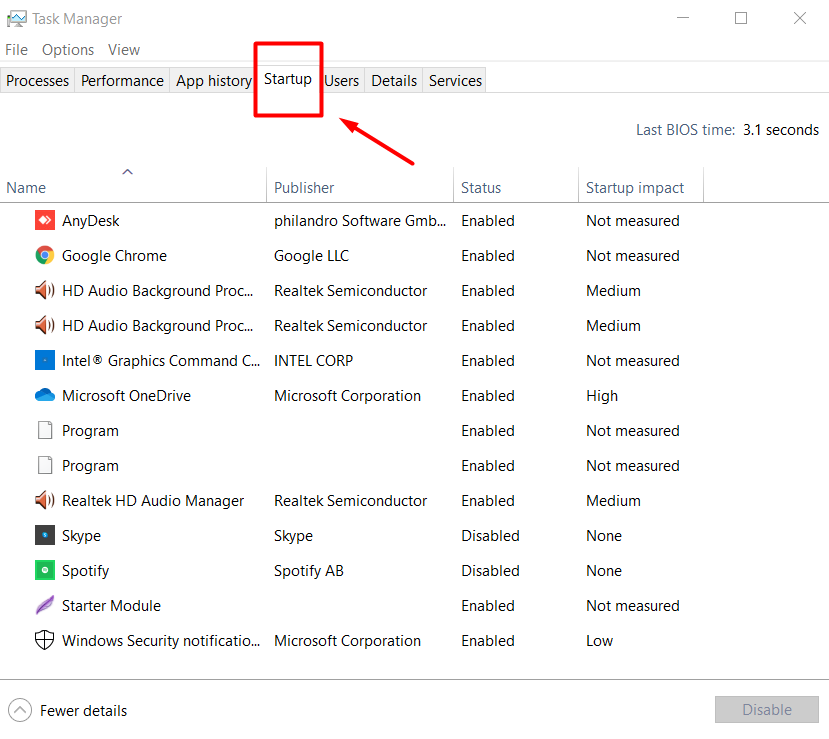Click the Realtek HD Audio Manager icon
The width and height of the screenshot is (829, 739).
point(45,500)
